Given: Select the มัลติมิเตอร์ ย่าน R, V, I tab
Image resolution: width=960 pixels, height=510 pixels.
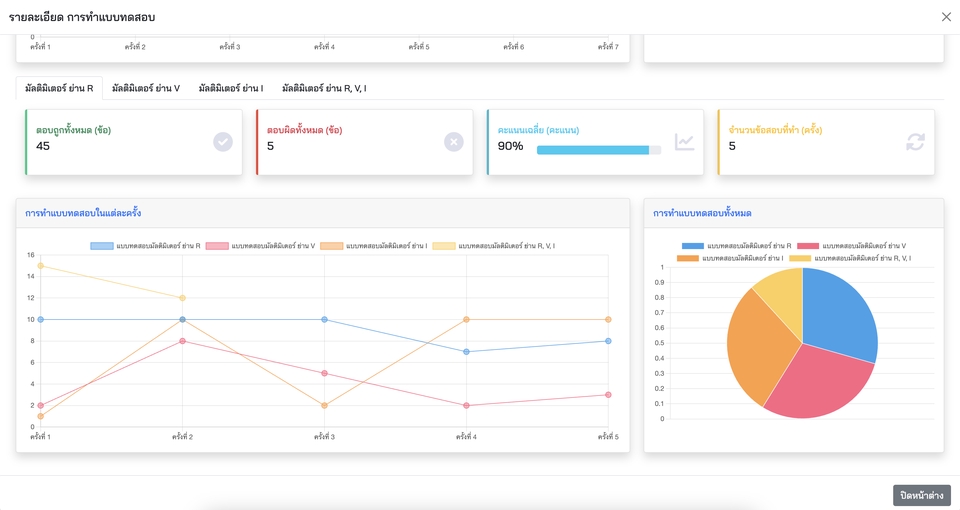Looking at the screenshot, I should (x=324, y=88).
